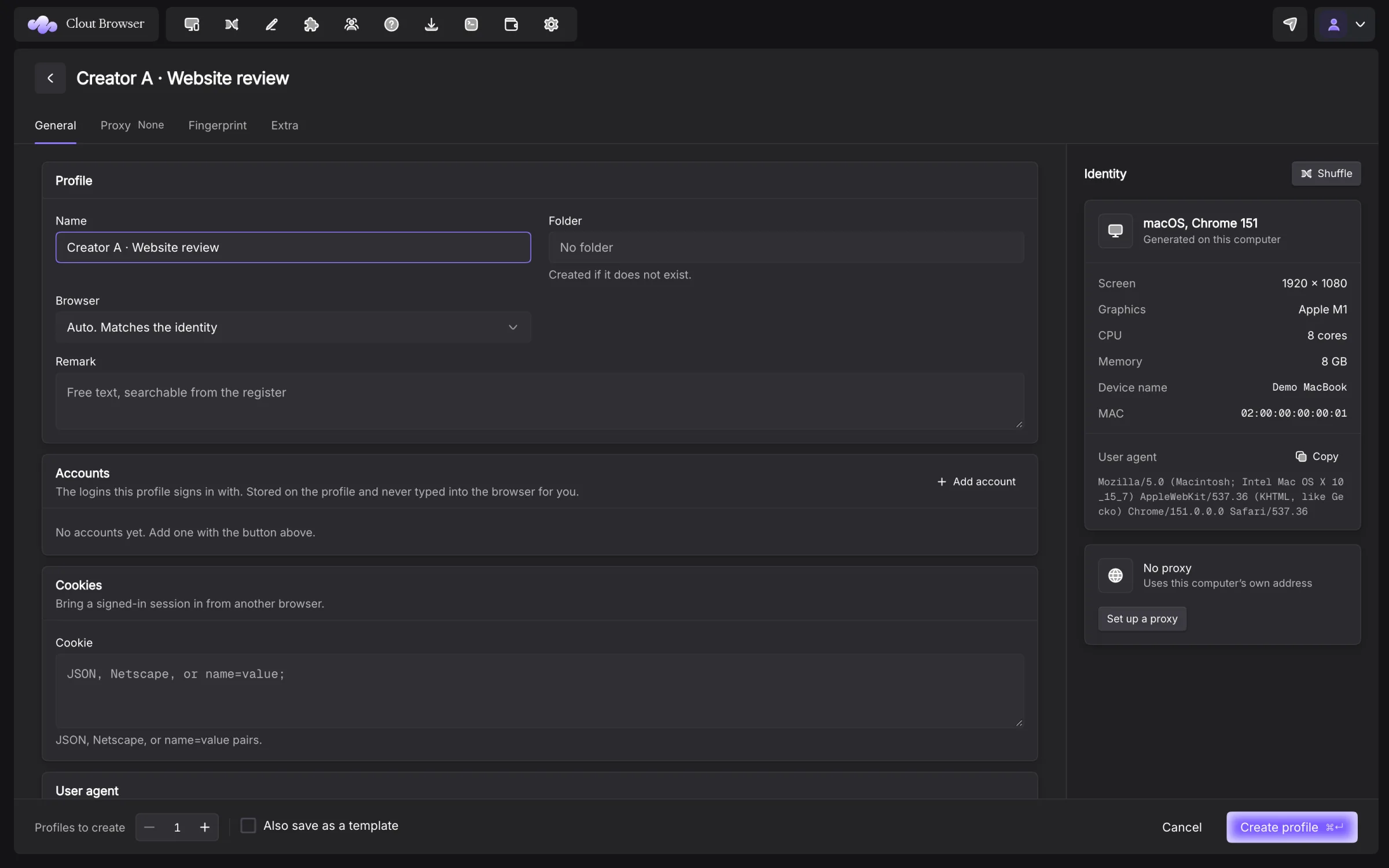
Task: Open the wallet icon in the toolbar
Action: click(511, 24)
